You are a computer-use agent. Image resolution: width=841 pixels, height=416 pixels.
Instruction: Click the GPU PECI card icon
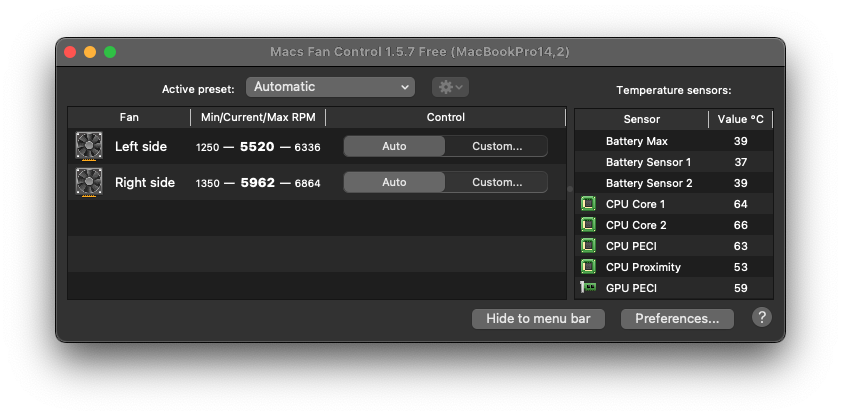coord(588,288)
